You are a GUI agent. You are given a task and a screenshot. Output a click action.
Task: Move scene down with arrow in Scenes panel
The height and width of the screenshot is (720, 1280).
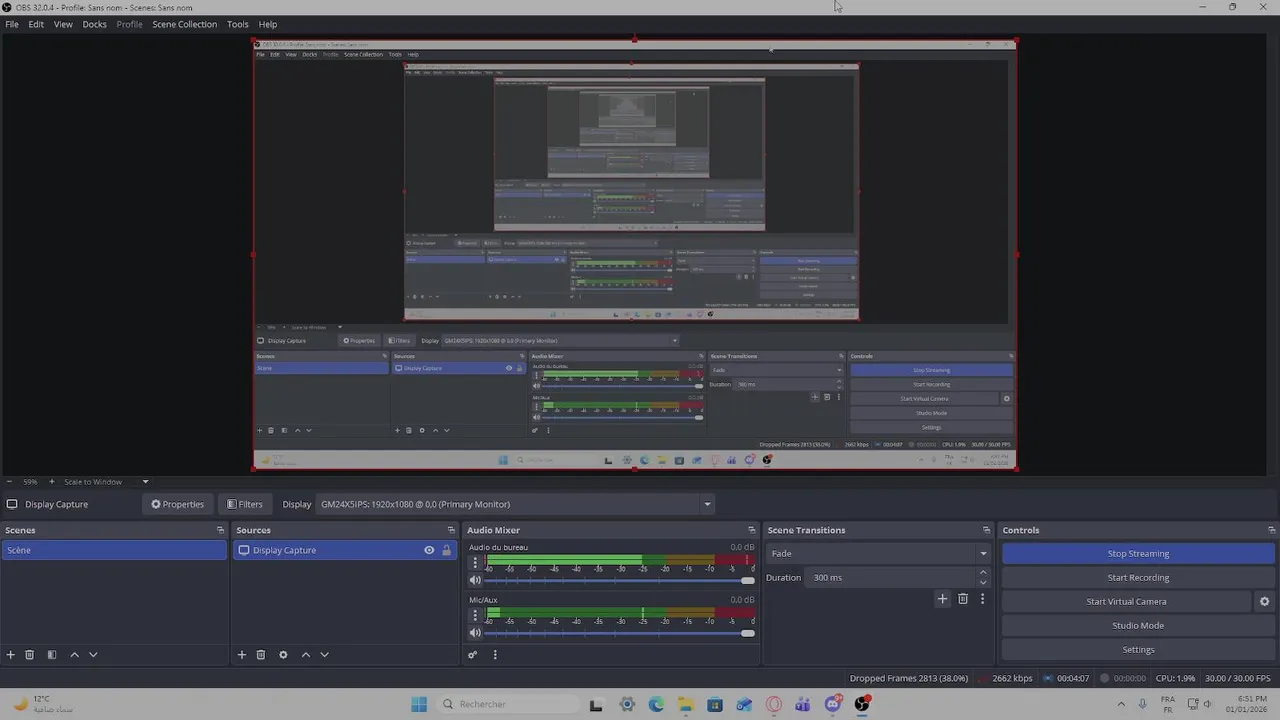tap(93, 655)
